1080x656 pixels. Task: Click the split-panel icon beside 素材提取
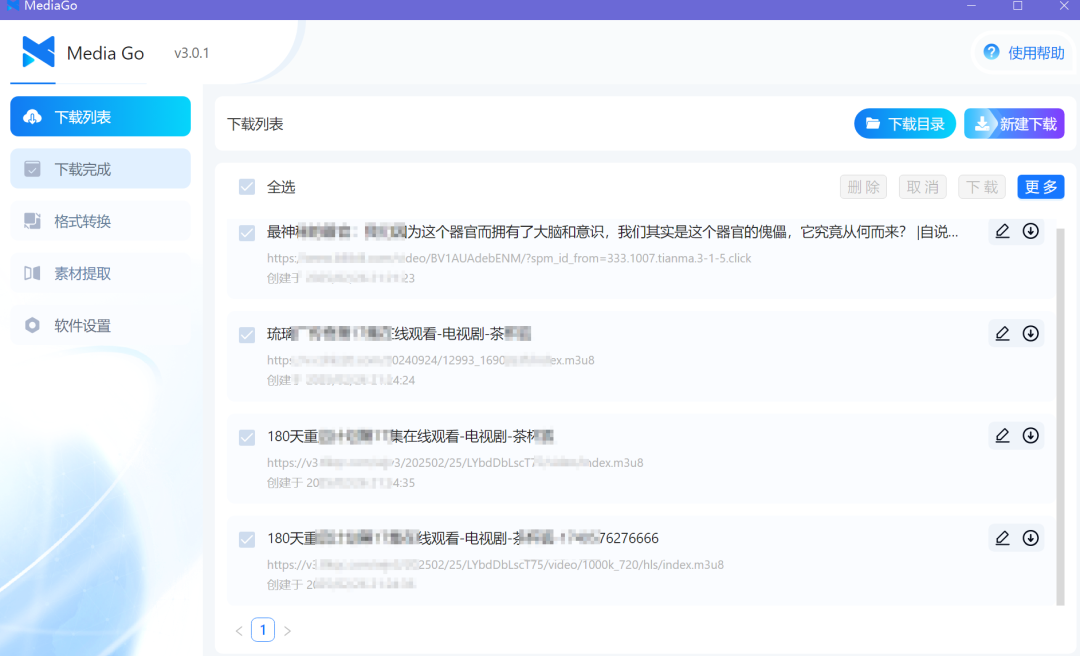click(32, 274)
